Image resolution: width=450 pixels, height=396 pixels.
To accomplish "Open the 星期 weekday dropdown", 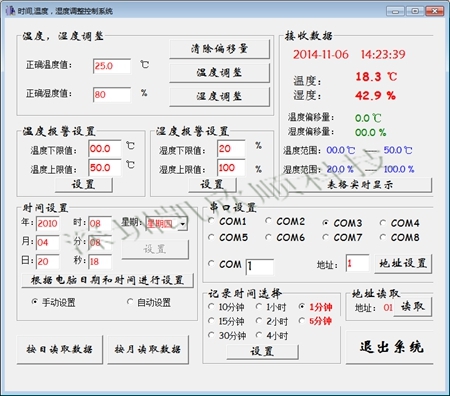I will pyautogui.click(x=183, y=224).
